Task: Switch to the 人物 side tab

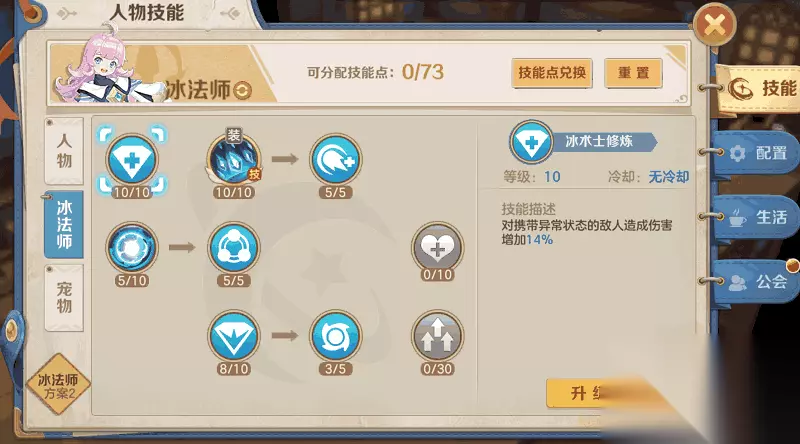Action: pos(64,151)
